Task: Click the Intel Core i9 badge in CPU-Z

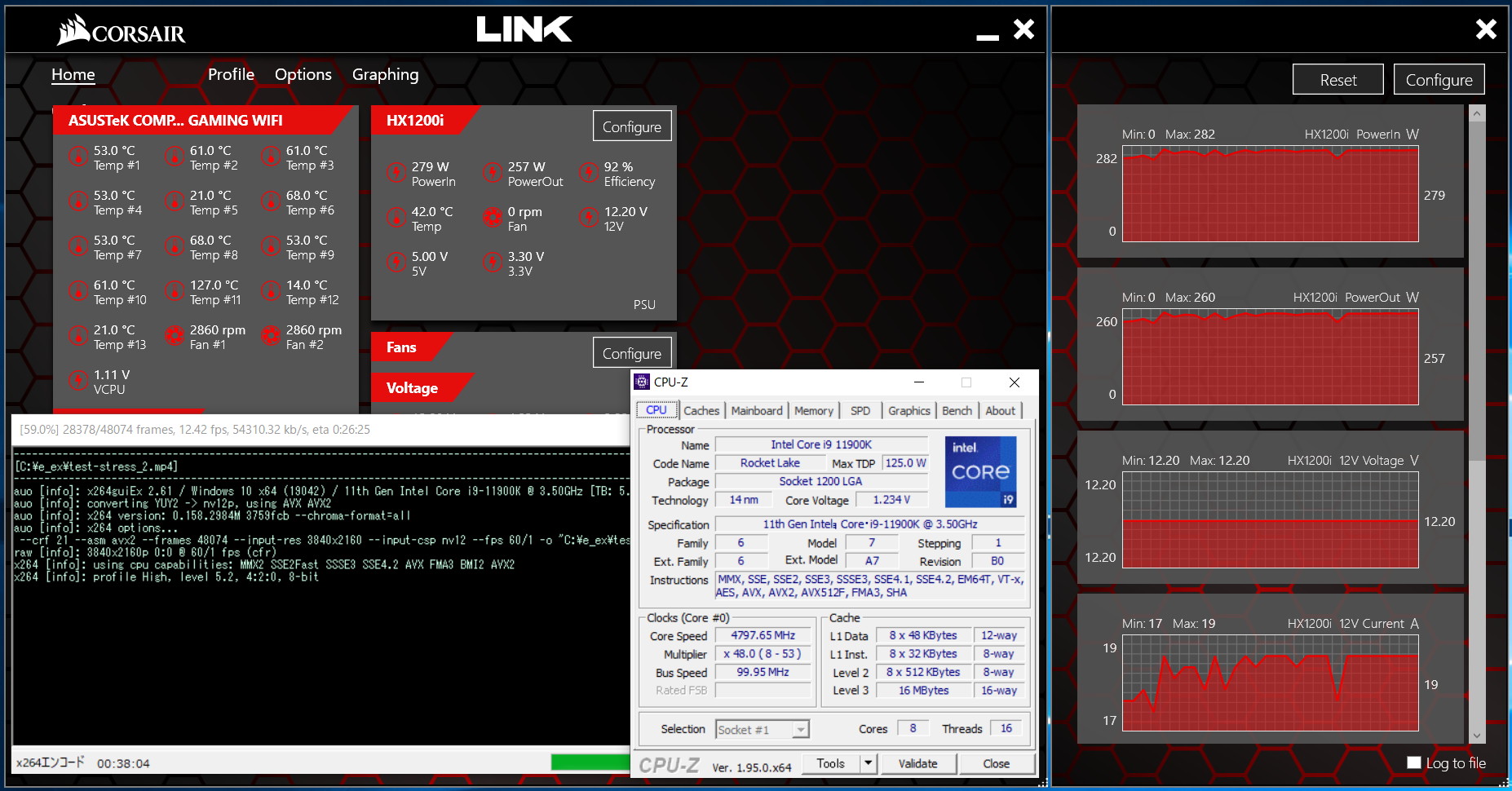Action: 981,472
